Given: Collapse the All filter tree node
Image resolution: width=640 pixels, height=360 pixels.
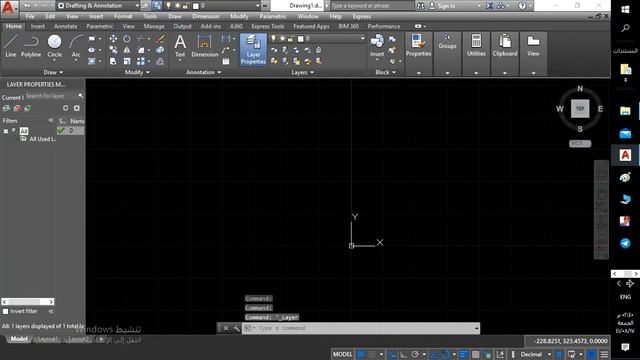Looking at the screenshot, I should coord(6,131).
